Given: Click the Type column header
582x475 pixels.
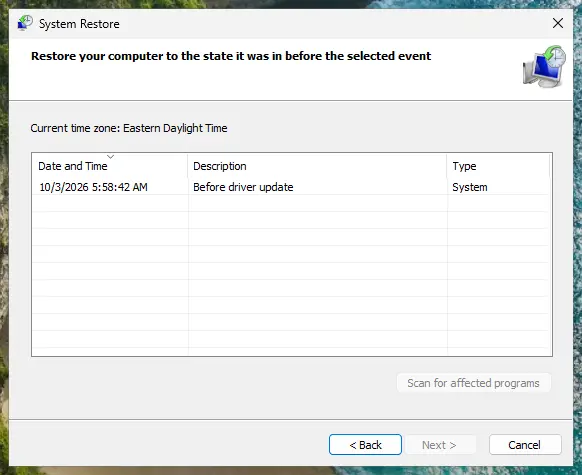Looking at the screenshot, I should pos(498,166).
